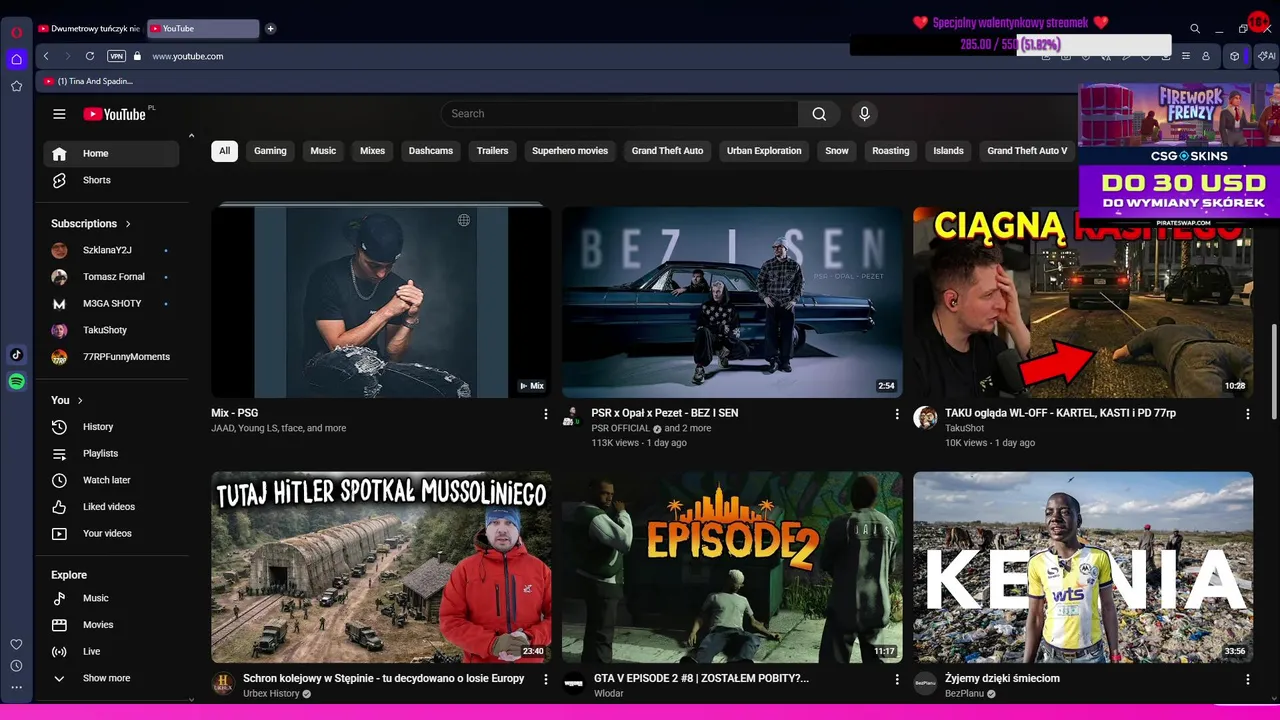Open the PSR OFFICIAL channel avatar
The image size is (1280, 720).
click(573, 417)
